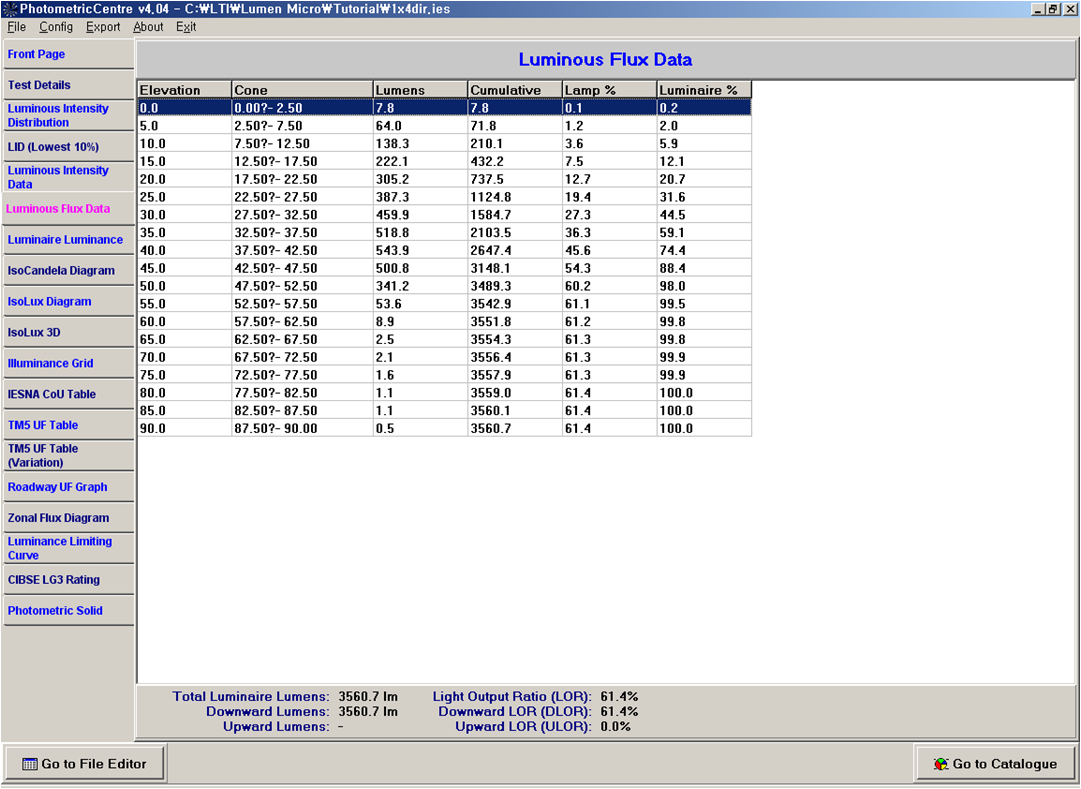Click the PhotometricCentre title bar app icon
1081x789 pixels.
[10, 9]
